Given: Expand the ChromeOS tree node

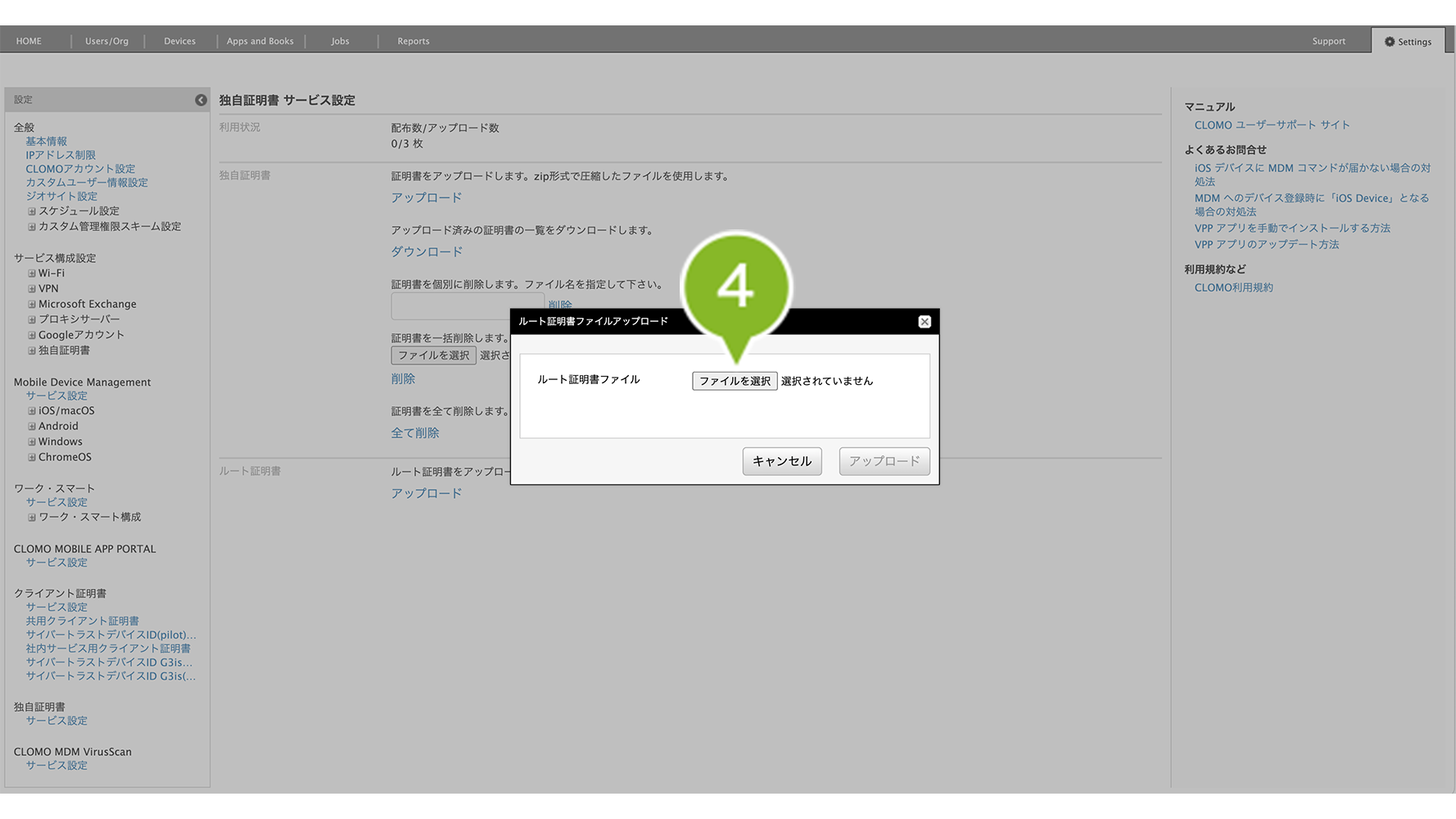Looking at the screenshot, I should coord(32,458).
